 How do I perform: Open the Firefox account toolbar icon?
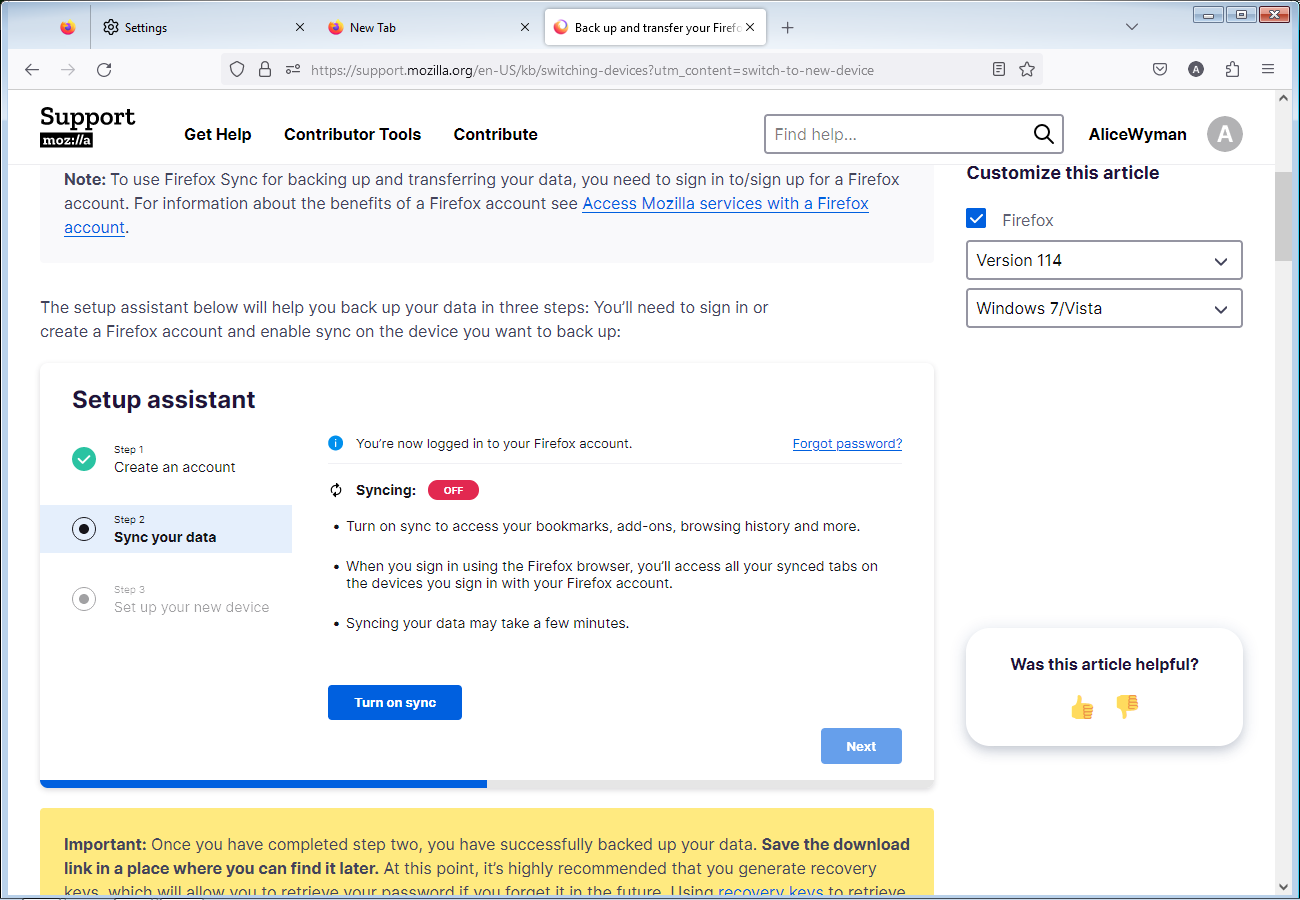click(x=1196, y=70)
